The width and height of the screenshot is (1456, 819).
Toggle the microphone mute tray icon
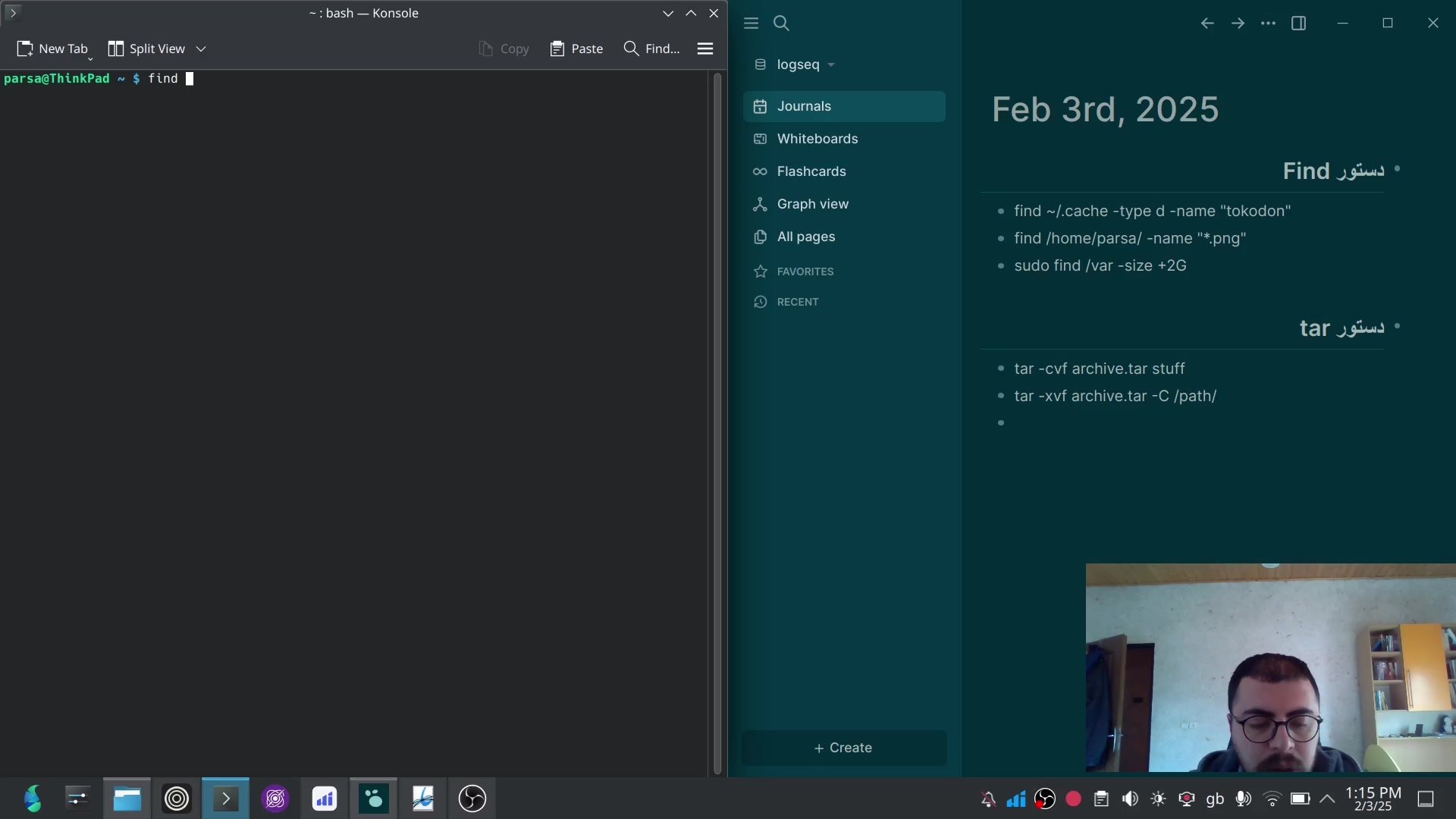coord(1243,799)
